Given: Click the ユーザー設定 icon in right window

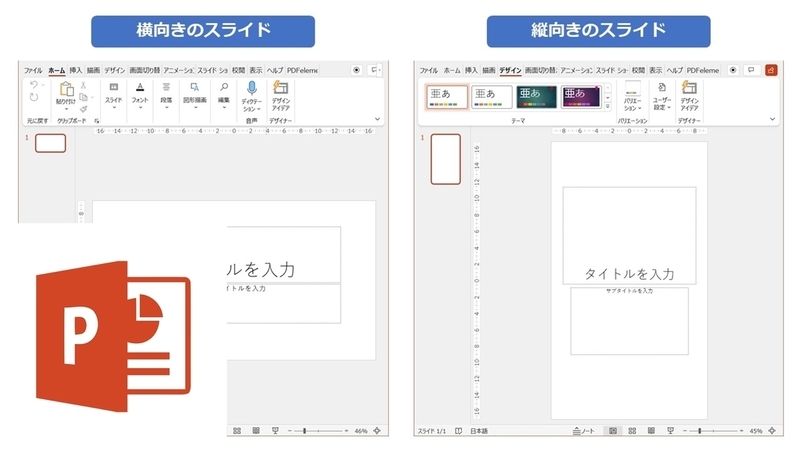Looking at the screenshot, I should [x=662, y=87].
